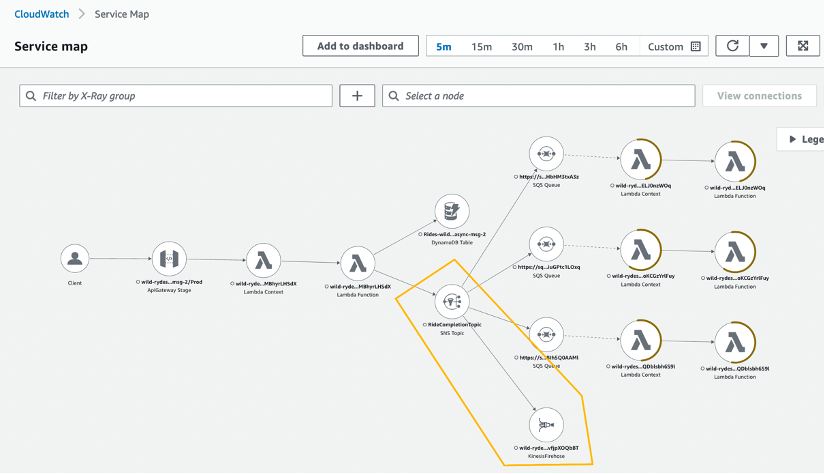The image size is (824, 474).
Task: Focus the Select a node search field
Action: (539, 96)
